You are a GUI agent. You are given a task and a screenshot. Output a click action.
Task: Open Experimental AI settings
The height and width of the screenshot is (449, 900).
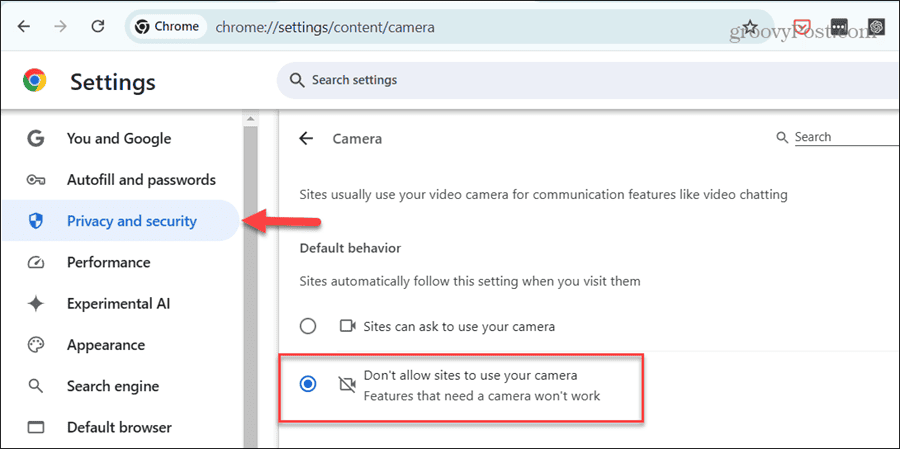pyautogui.click(x=119, y=304)
